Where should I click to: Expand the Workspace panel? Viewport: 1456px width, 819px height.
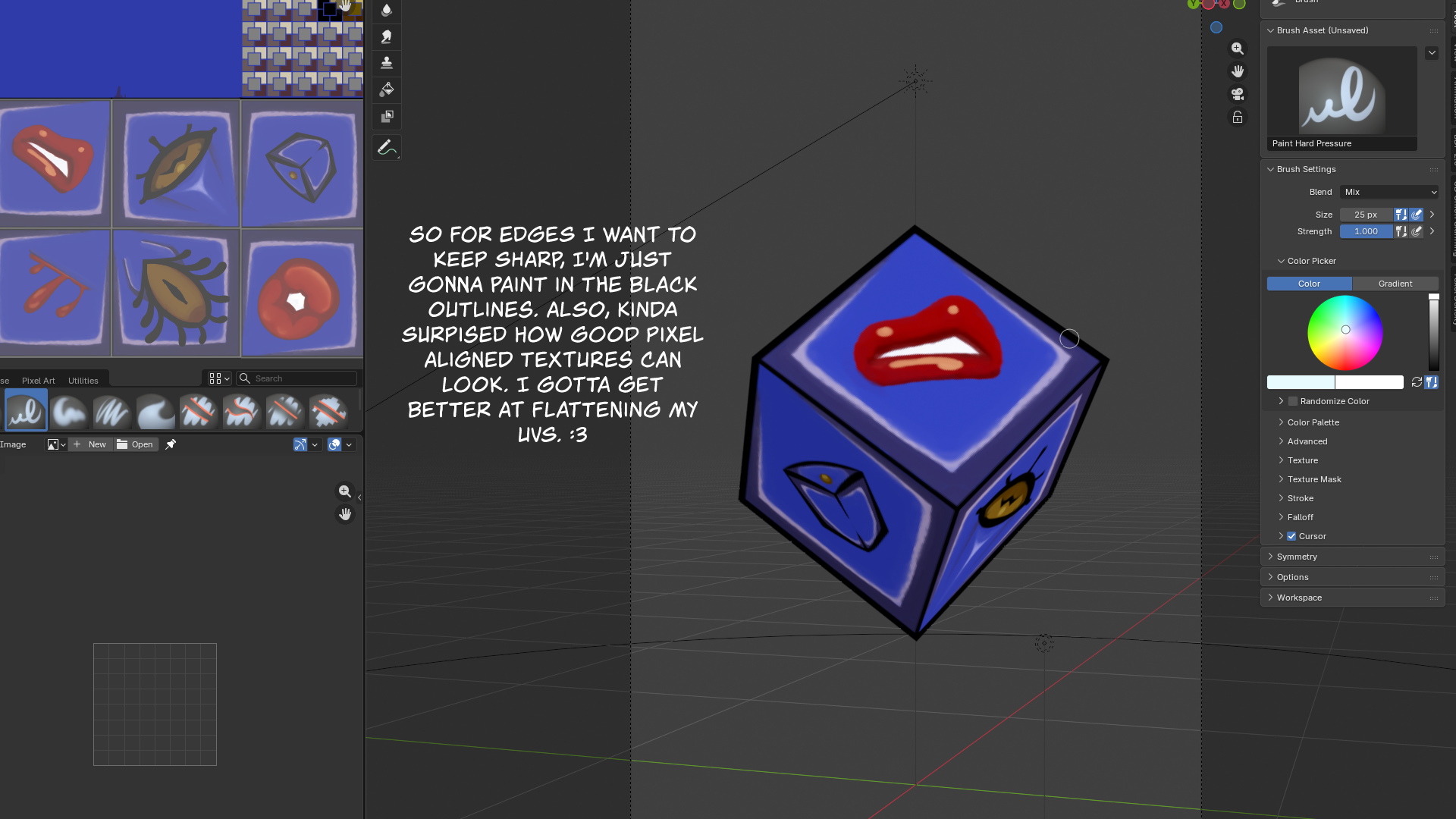point(1299,598)
